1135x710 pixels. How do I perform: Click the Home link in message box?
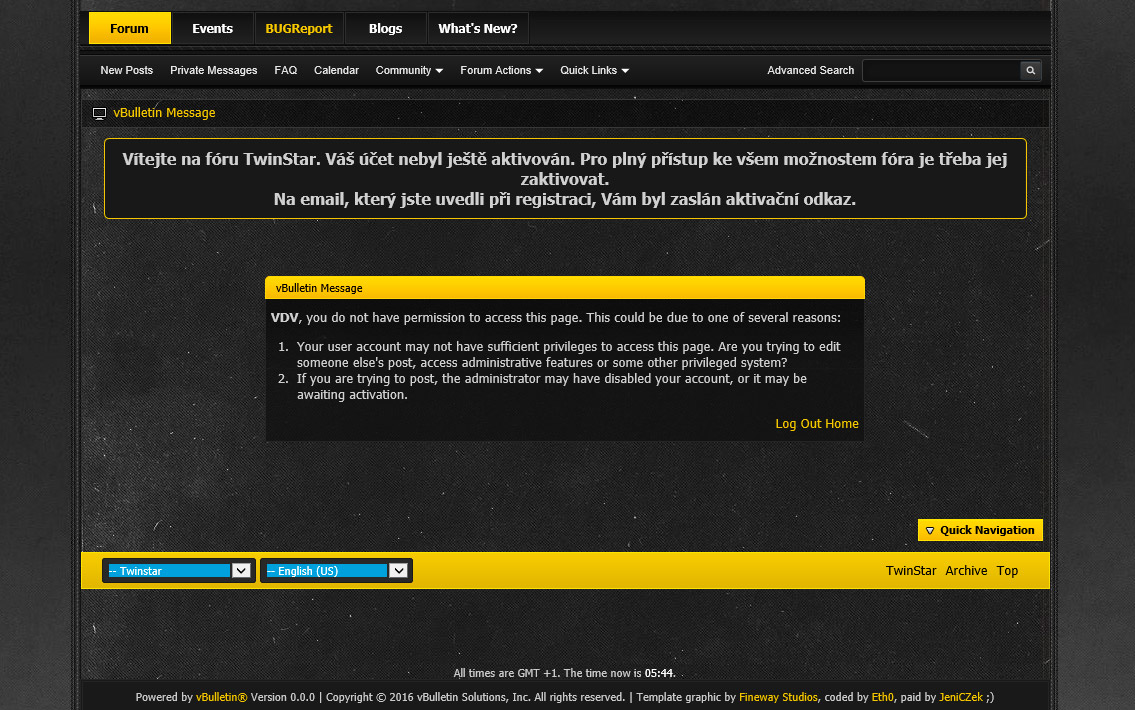click(x=842, y=424)
